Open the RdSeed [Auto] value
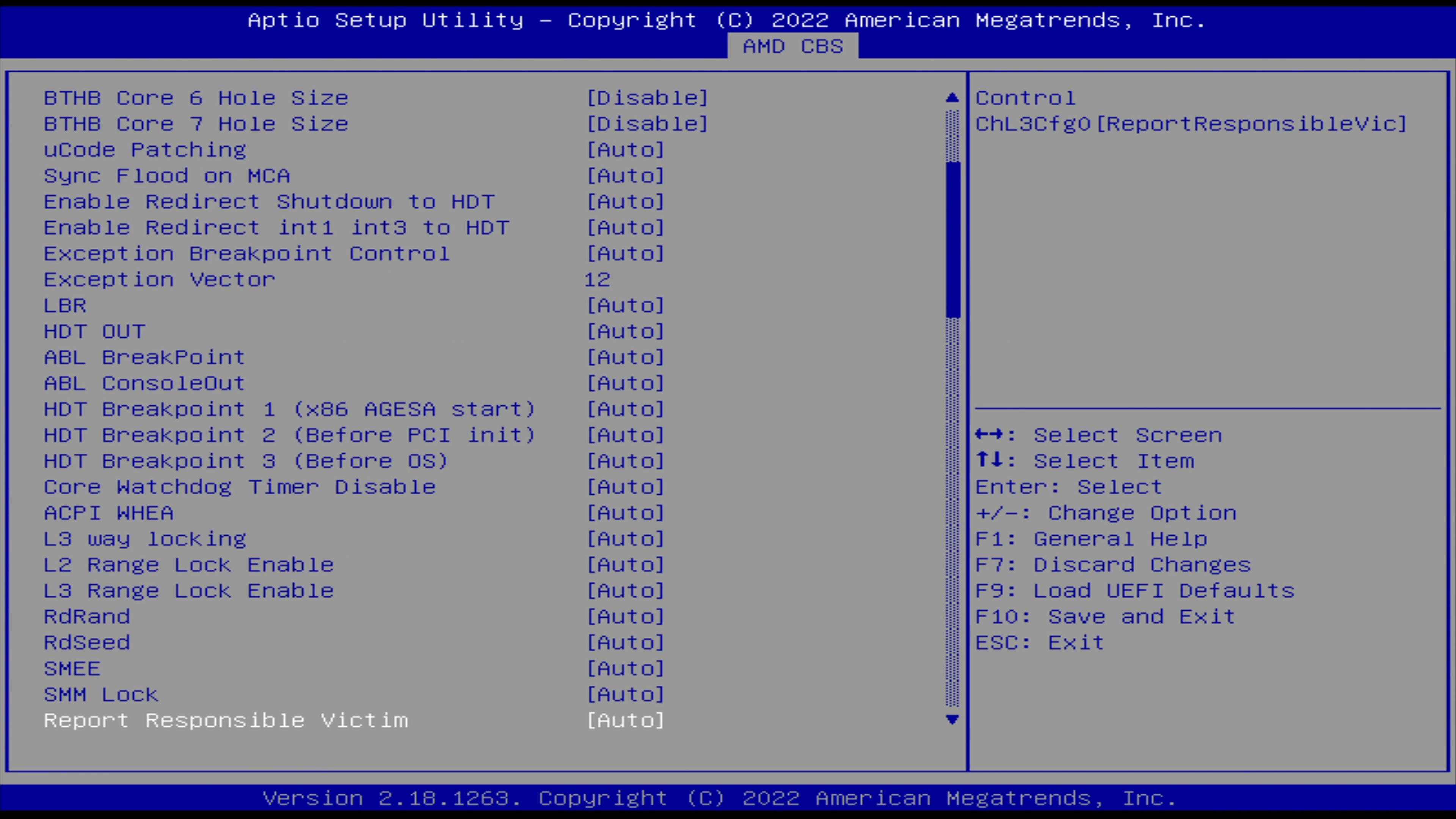1456x819 pixels. pyautogui.click(x=625, y=643)
